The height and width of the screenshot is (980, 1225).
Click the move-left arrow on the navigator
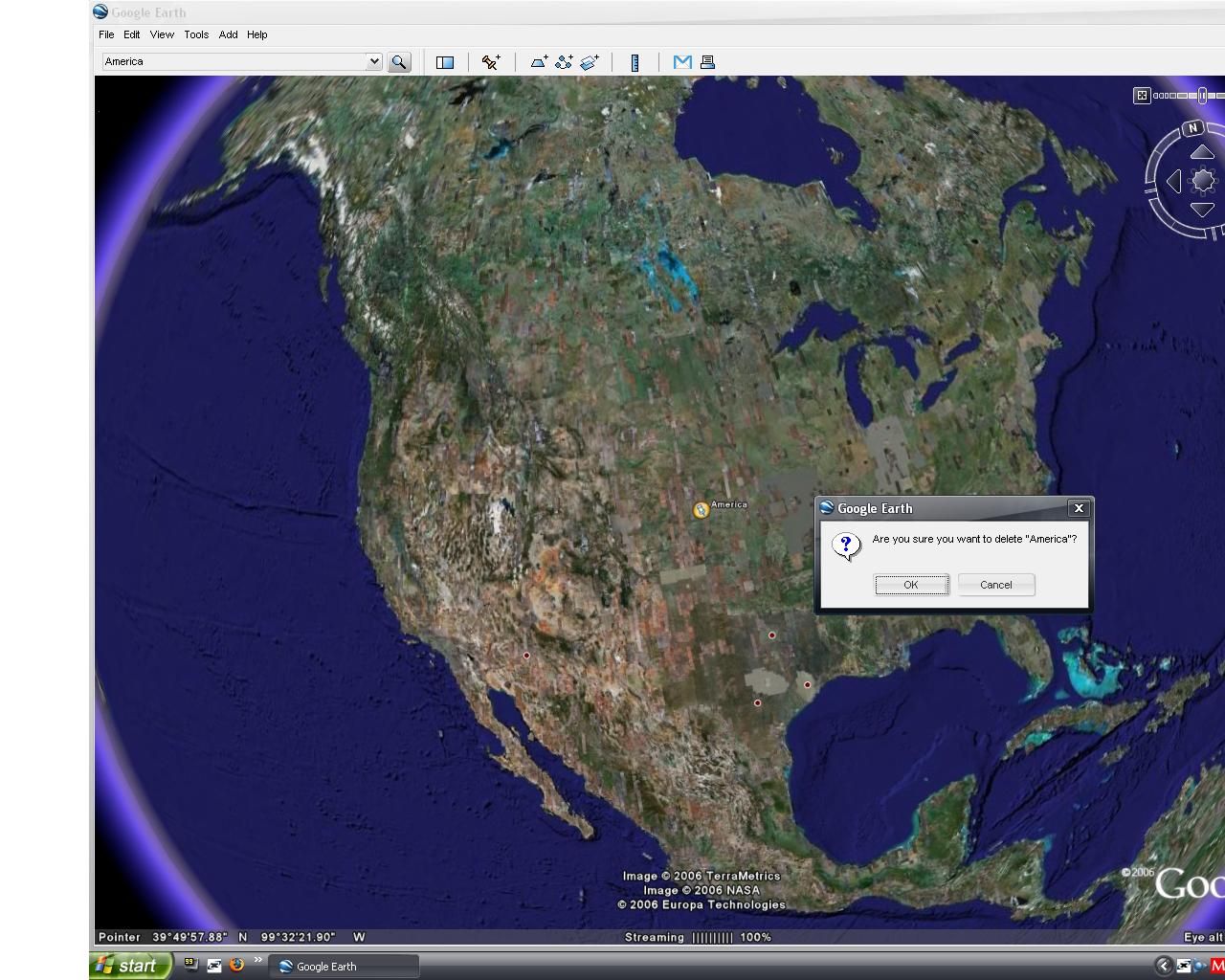click(1173, 181)
